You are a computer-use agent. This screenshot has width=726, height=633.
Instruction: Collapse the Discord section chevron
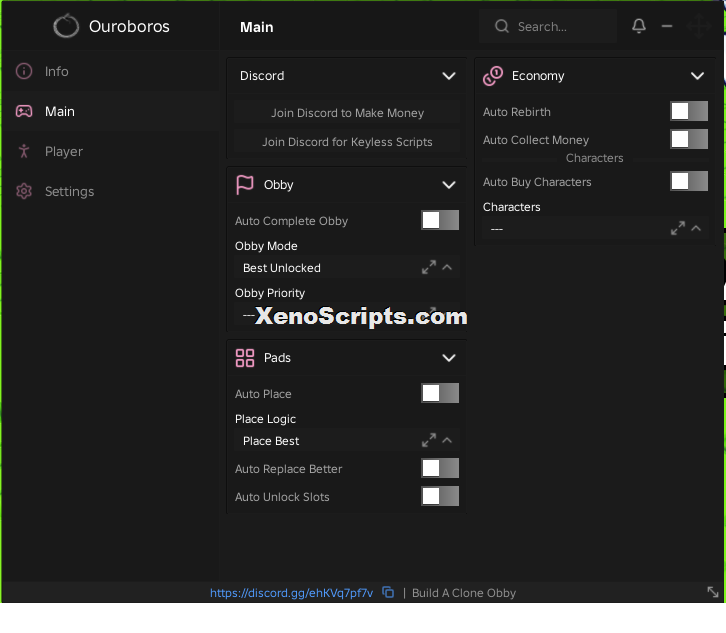(449, 76)
